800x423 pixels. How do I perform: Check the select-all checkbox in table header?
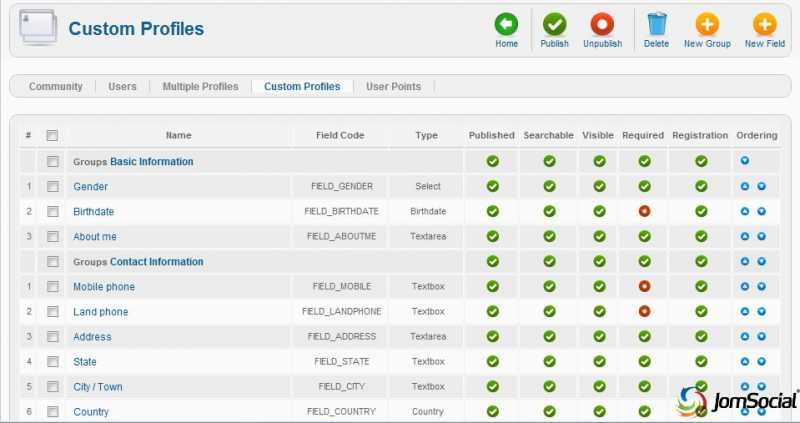coord(53,136)
